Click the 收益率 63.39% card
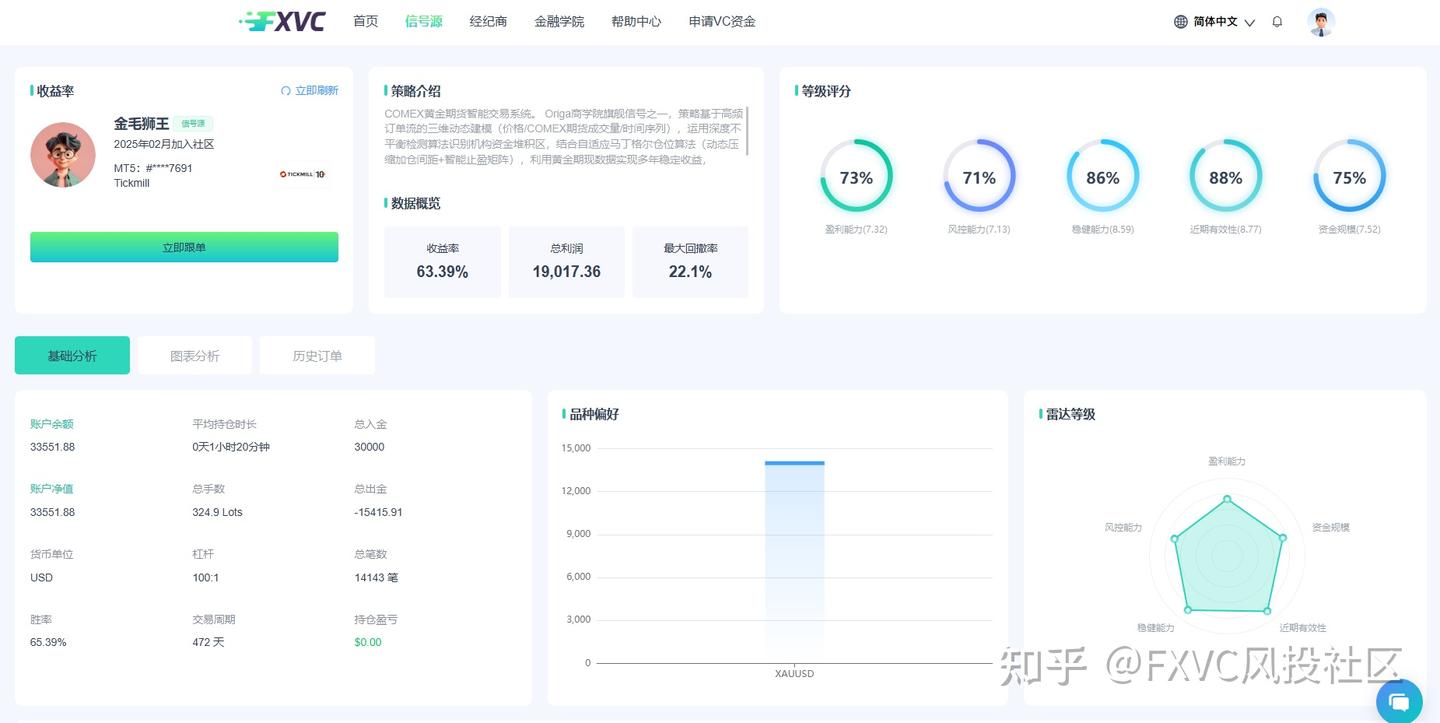 point(443,262)
